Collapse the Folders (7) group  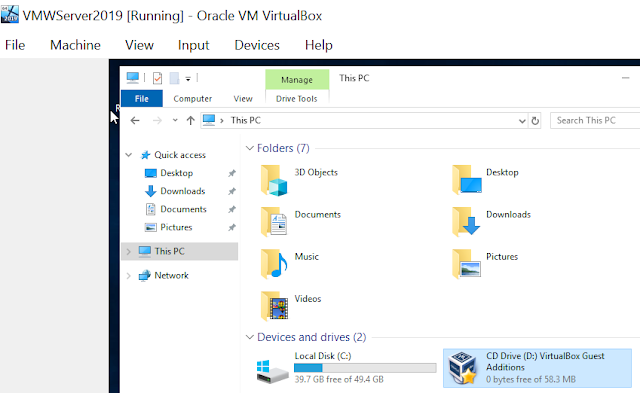(250, 148)
